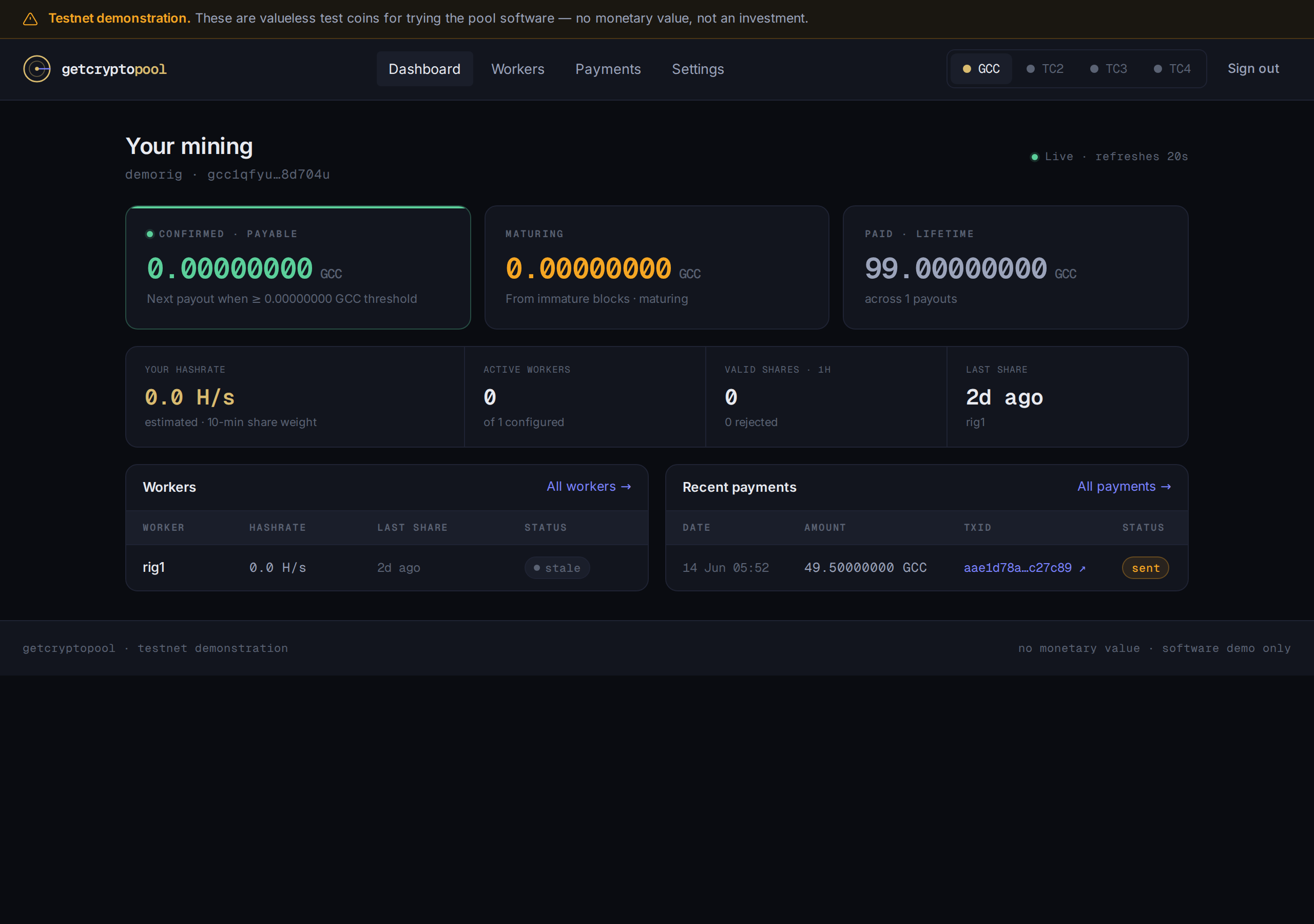
Task: Switch to the TC4 coin
Action: tap(1171, 69)
